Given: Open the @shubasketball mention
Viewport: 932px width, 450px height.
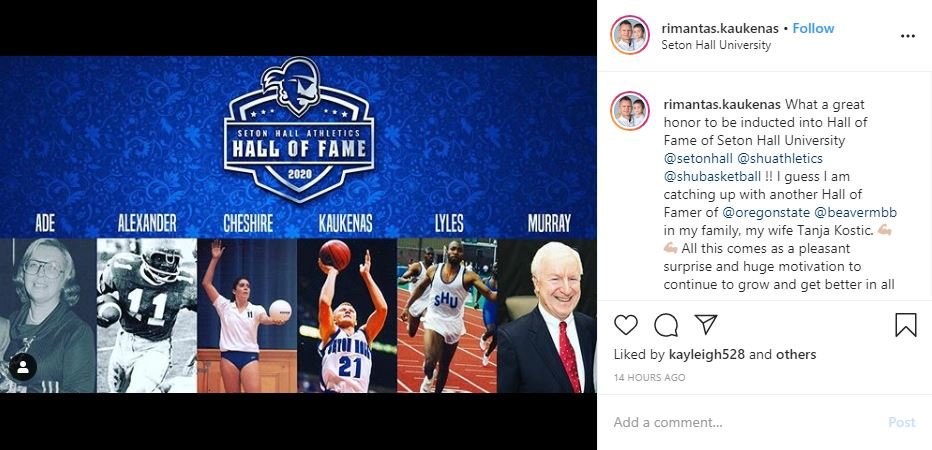Looking at the screenshot, I should tap(712, 177).
